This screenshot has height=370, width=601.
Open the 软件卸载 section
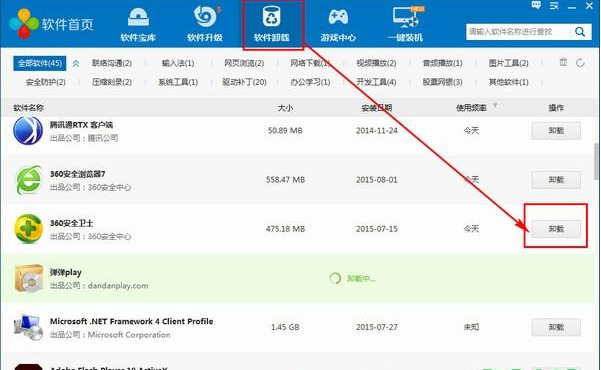(x=272, y=24)
